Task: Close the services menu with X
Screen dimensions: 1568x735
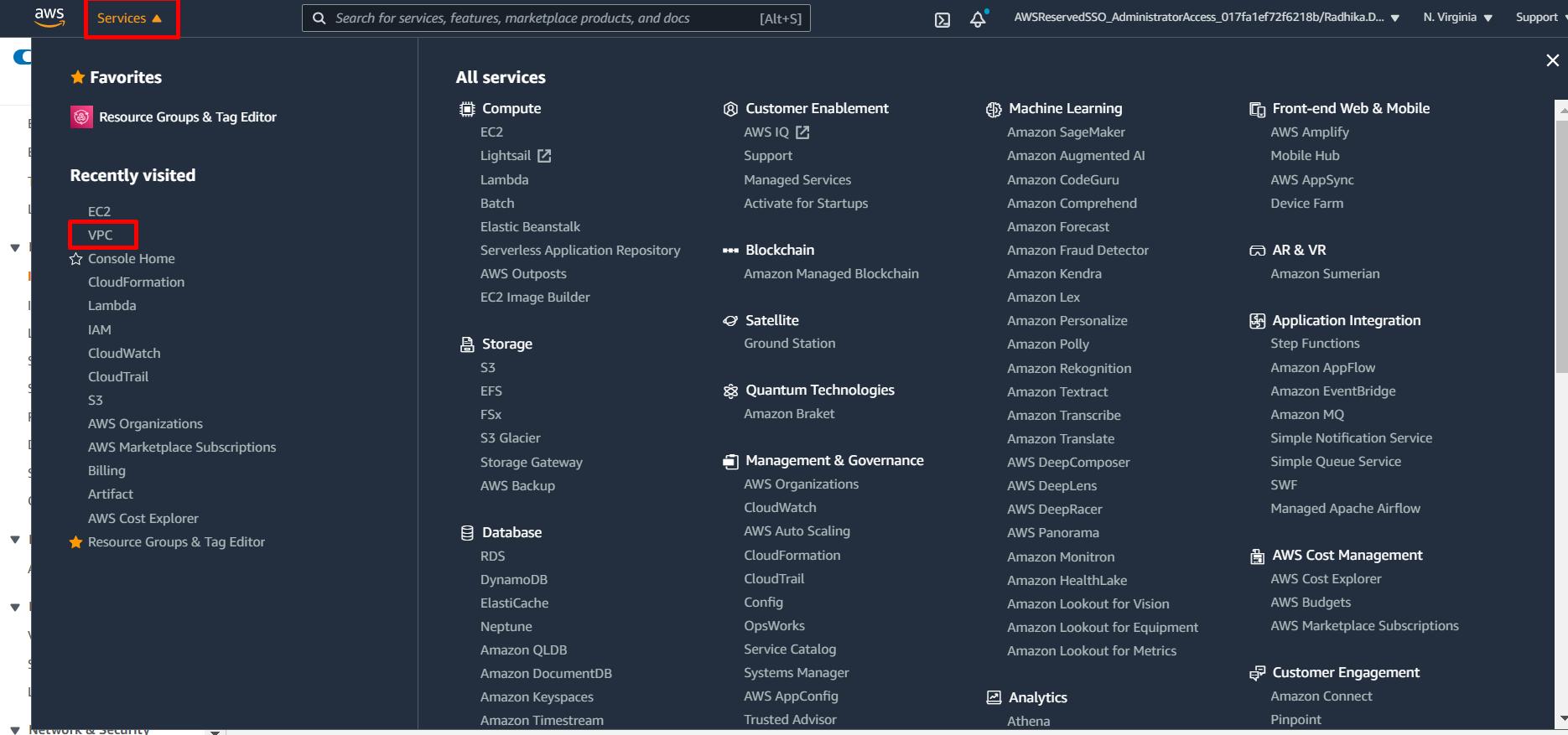Action: point(1552,60)
